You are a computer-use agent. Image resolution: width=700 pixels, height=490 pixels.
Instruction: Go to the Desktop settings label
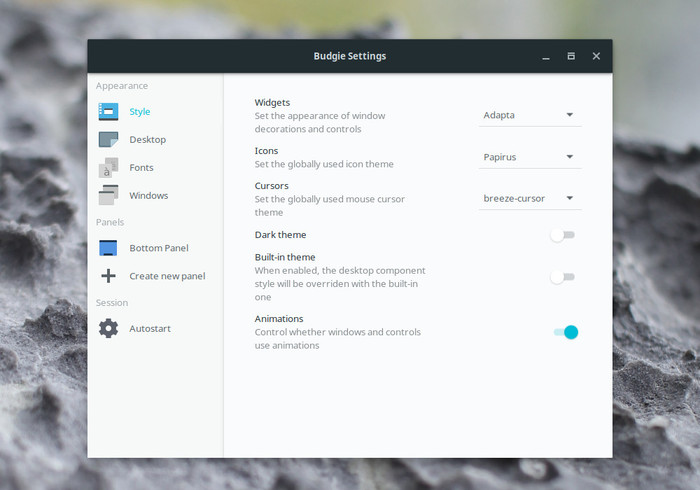(148, 140)
